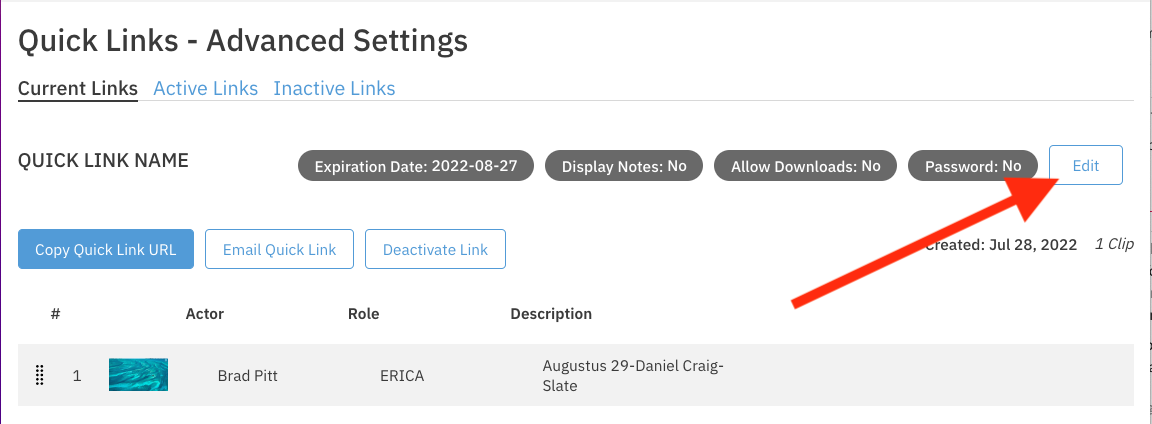Select the actor name Brad Pitt
The width and height of the screenshot is (1152, 424).
point(246,376)
